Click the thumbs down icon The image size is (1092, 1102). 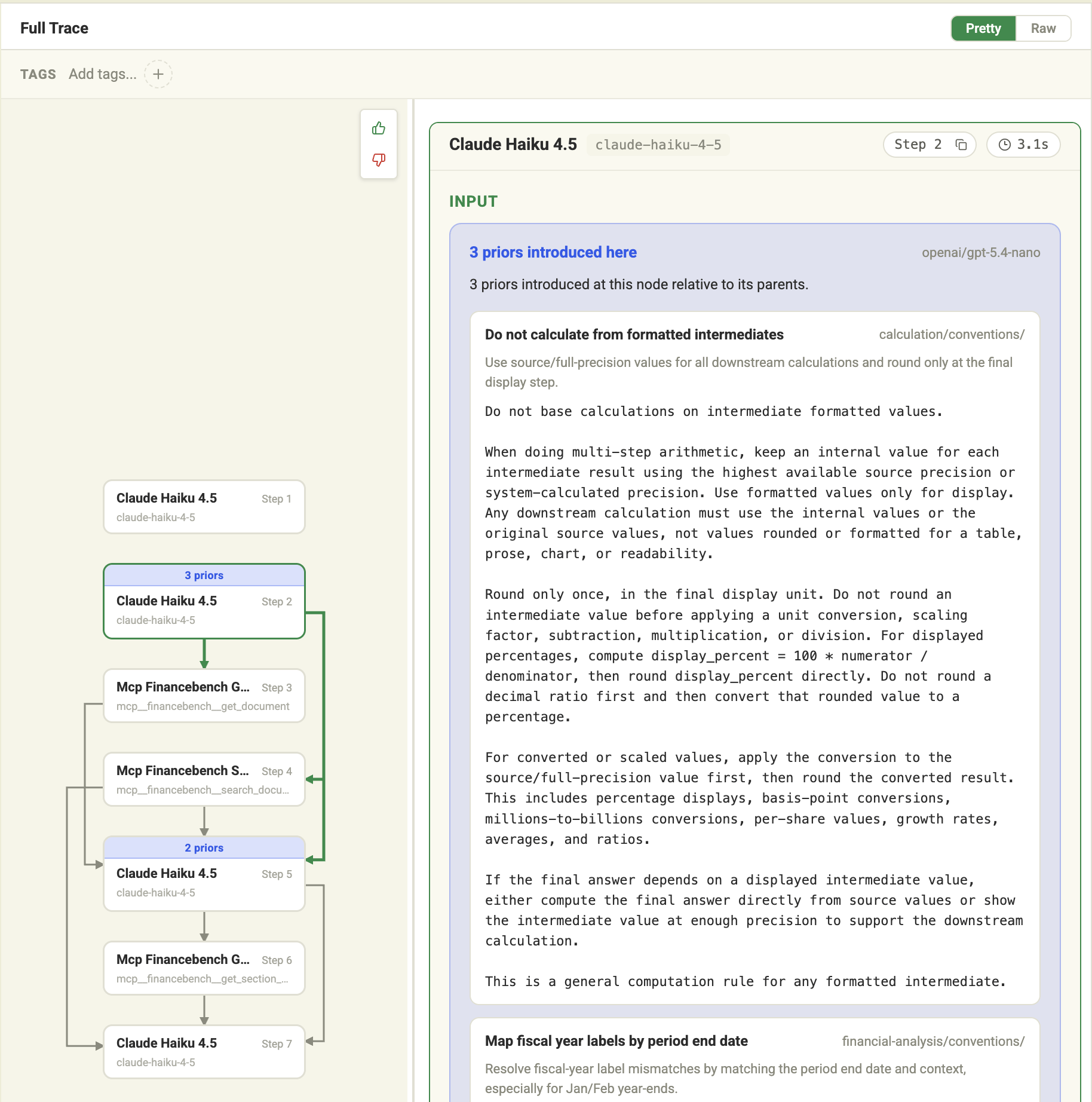click(x=379, y=160)
